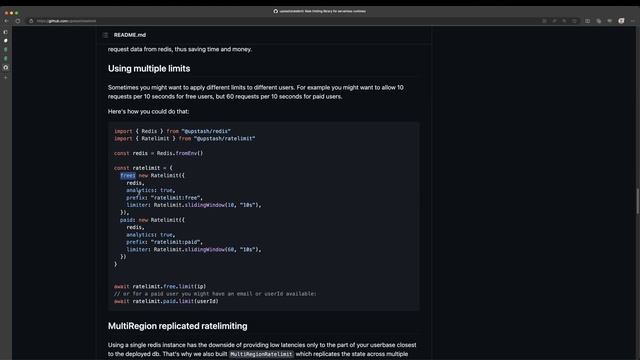Click the highlighted "free:" key in code
640x360 pixels.
click(x=128, y=176)
